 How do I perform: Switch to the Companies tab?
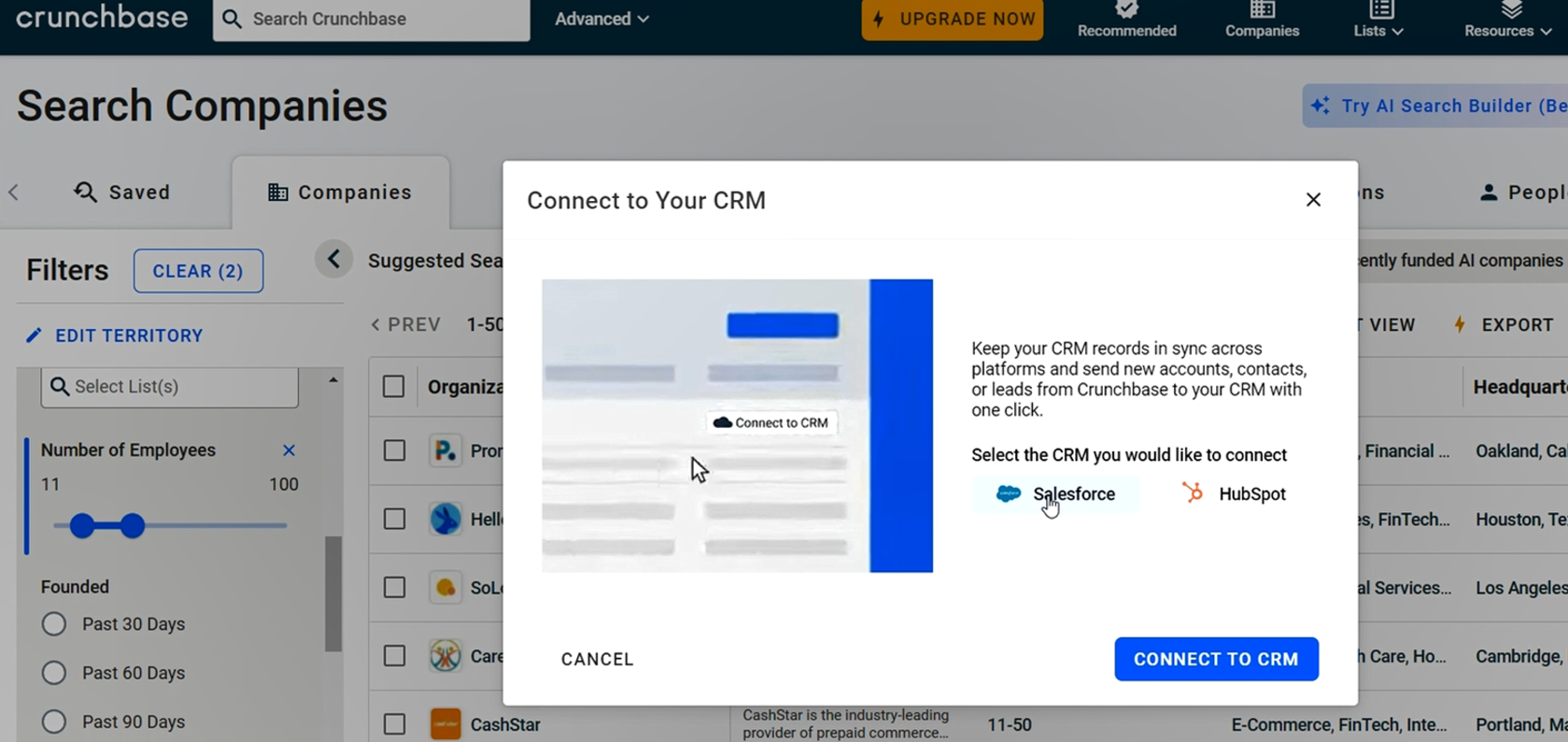[341, 192]
